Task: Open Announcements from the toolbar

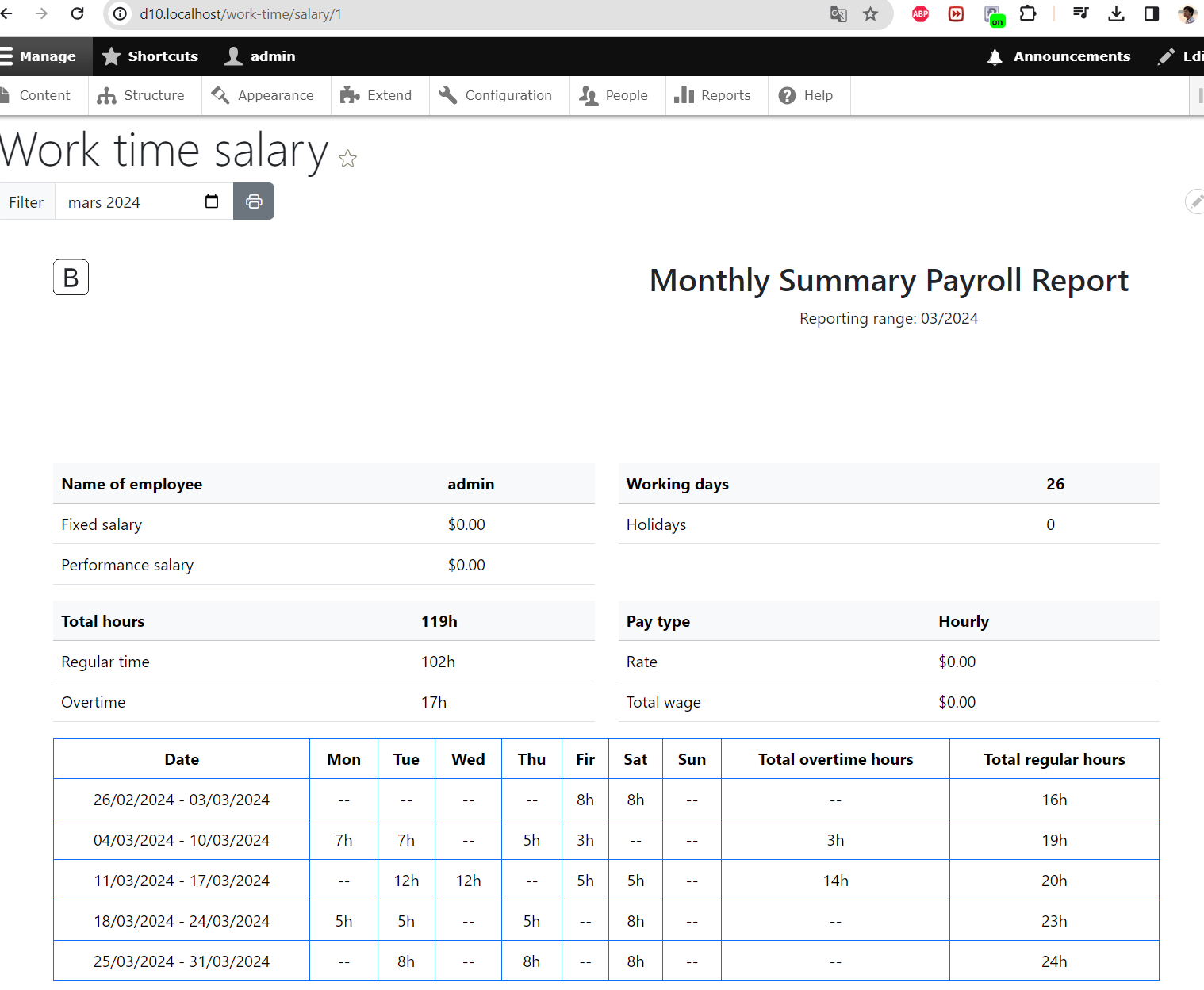Action: tap(1059, 56)
